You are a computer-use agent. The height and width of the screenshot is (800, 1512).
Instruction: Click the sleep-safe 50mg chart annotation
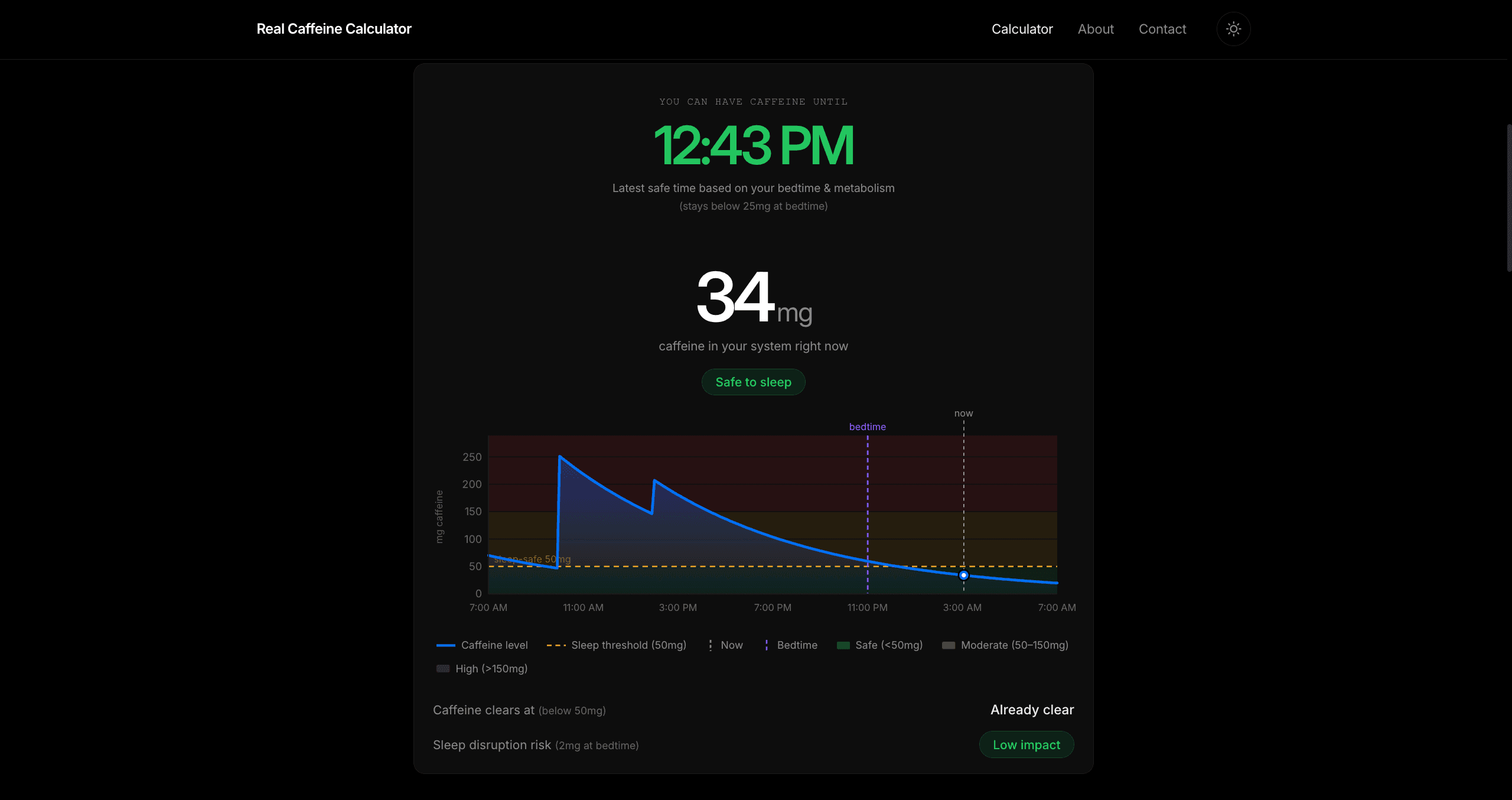[532, 559]
